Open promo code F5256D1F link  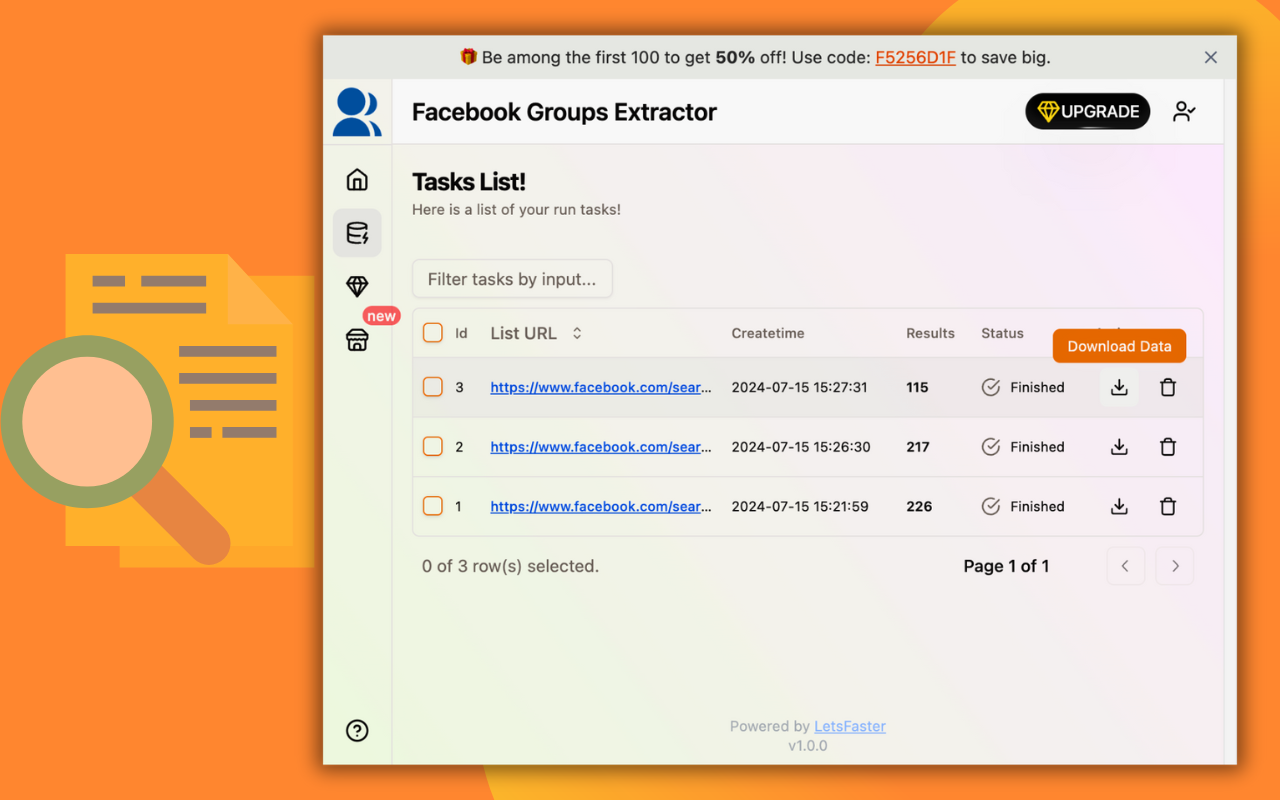coord(916,58)
